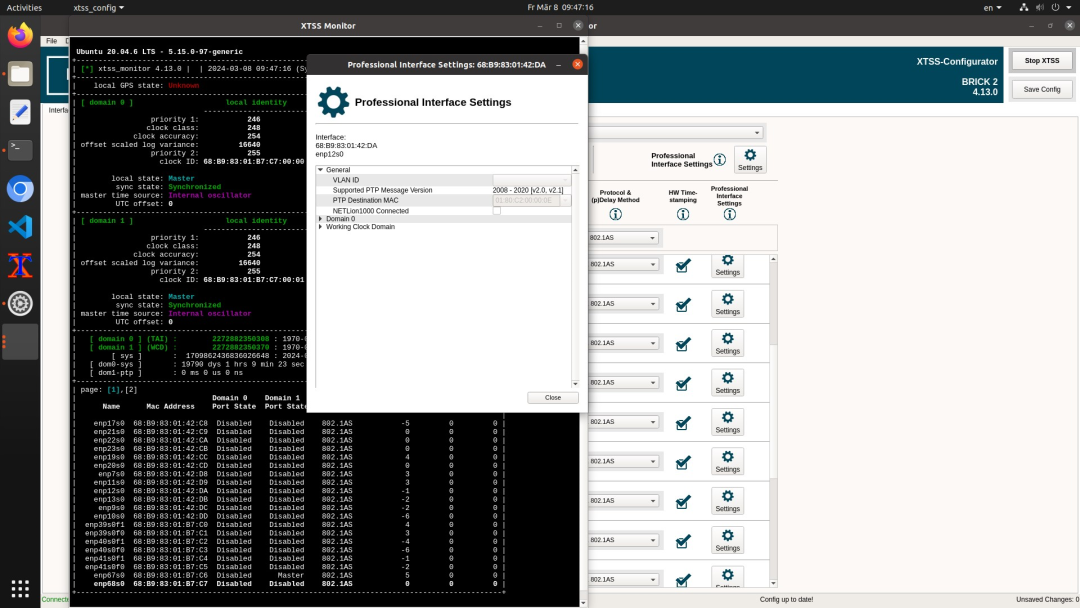The image size is (1080, 608).
Task: Show HW Time-stamping info icon
Action: [683, 214]
